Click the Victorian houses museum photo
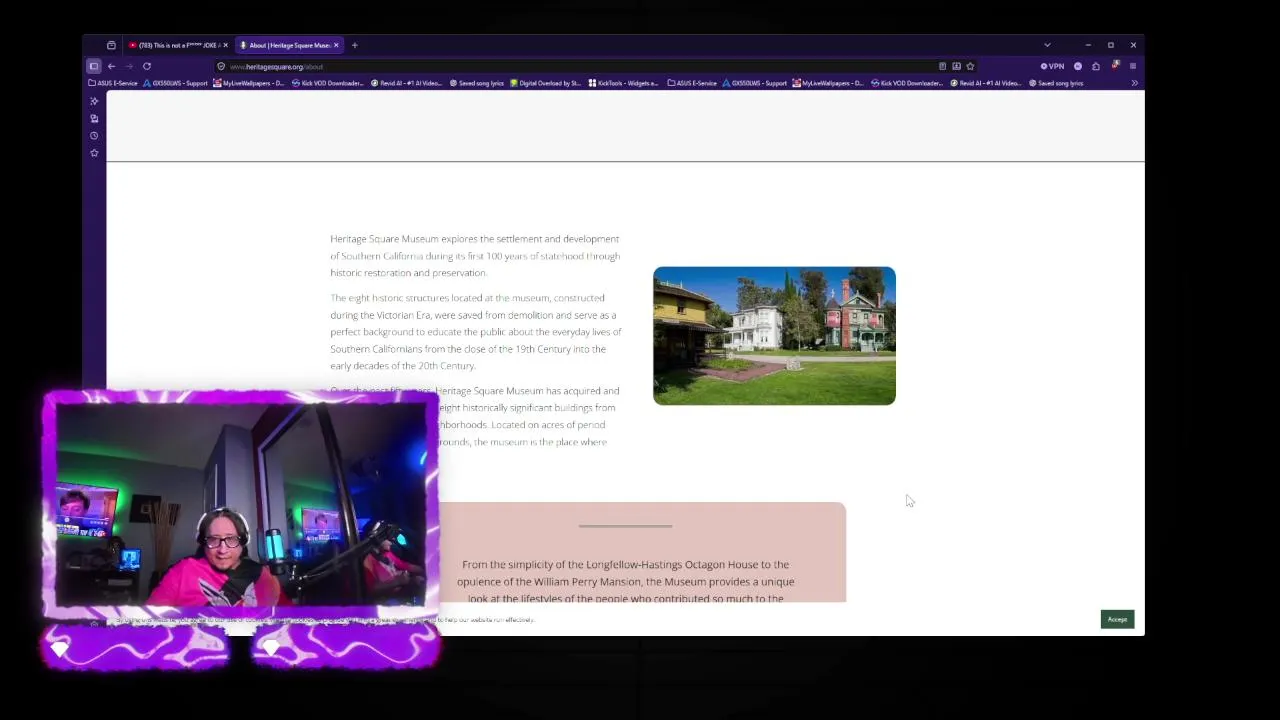This screenshot has height=720, width=1280. click(774, 336)
